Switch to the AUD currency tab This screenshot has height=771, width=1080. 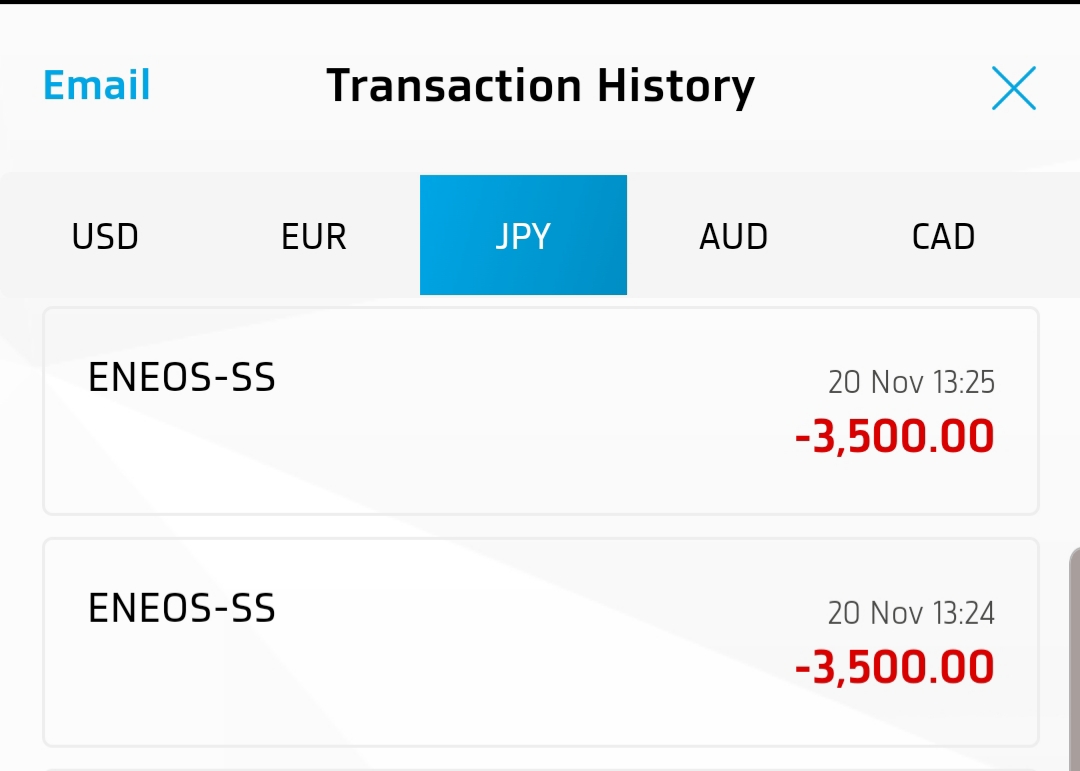pyautogui.click(x=733, y=236)
